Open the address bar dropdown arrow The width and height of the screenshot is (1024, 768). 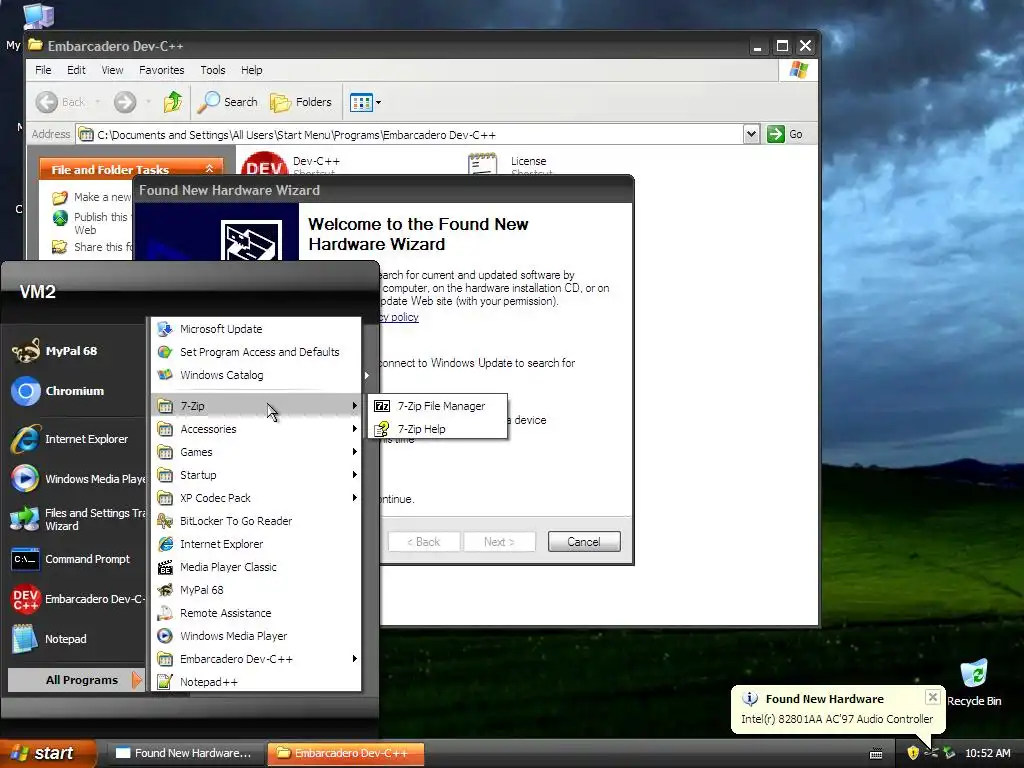(751, 134)
